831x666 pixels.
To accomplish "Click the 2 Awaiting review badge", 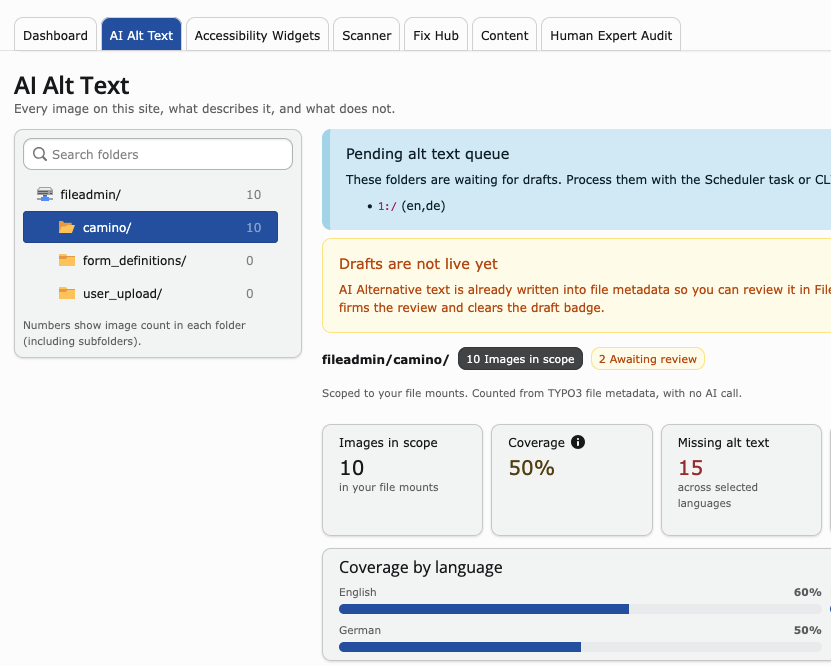I will coord(648,359).
